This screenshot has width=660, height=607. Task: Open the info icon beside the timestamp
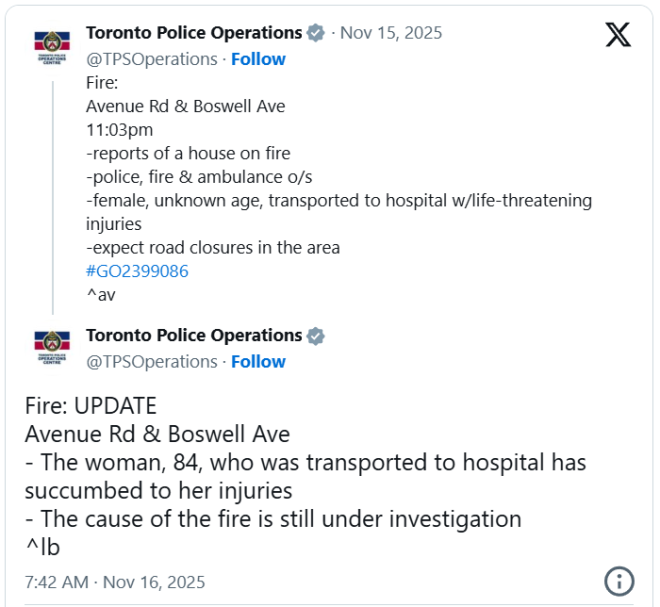(x=619, y=581)
